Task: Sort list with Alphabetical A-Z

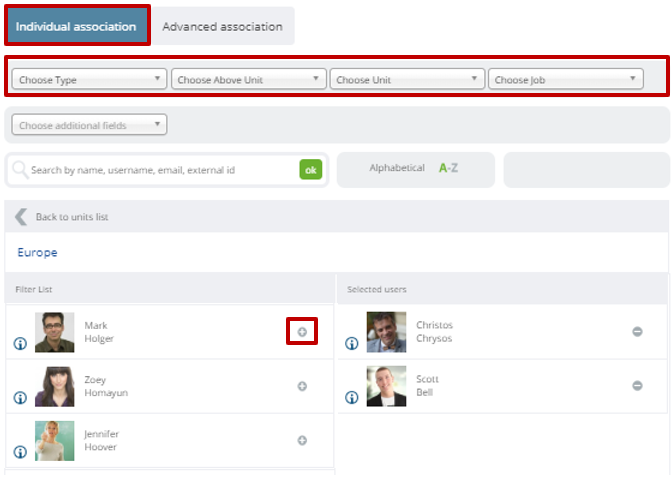Action: 416,169
